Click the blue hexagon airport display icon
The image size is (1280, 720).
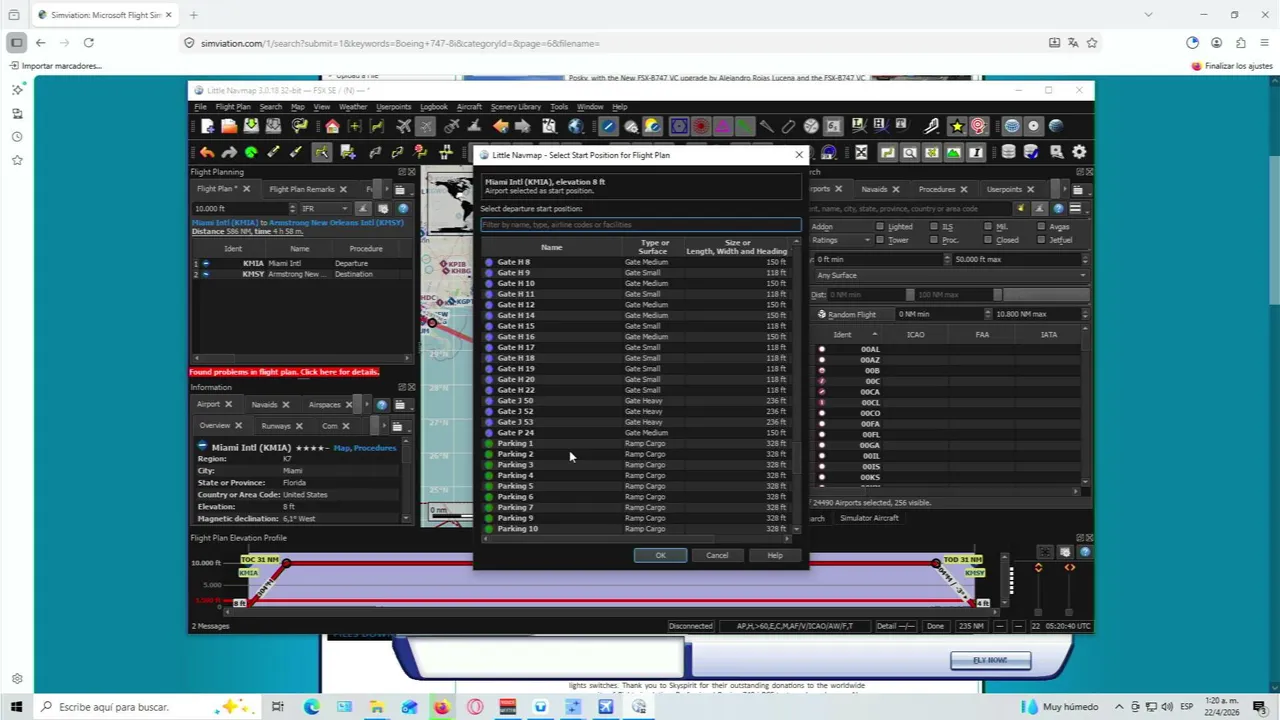pos(678,126)
